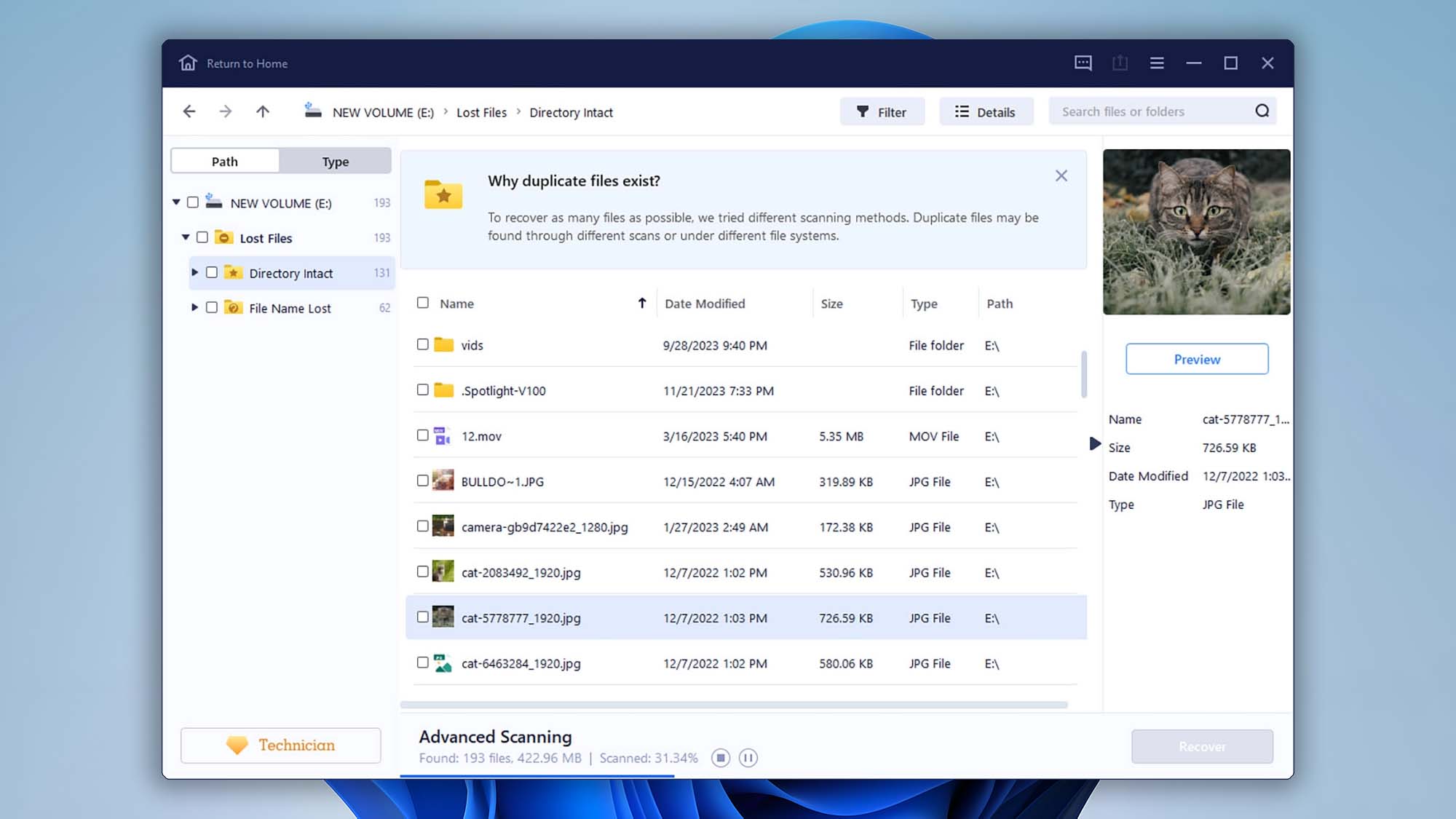1456x819 pixels.
Task: Open Lost Files in the breadcrumb path
Action: tap(481, 112)
